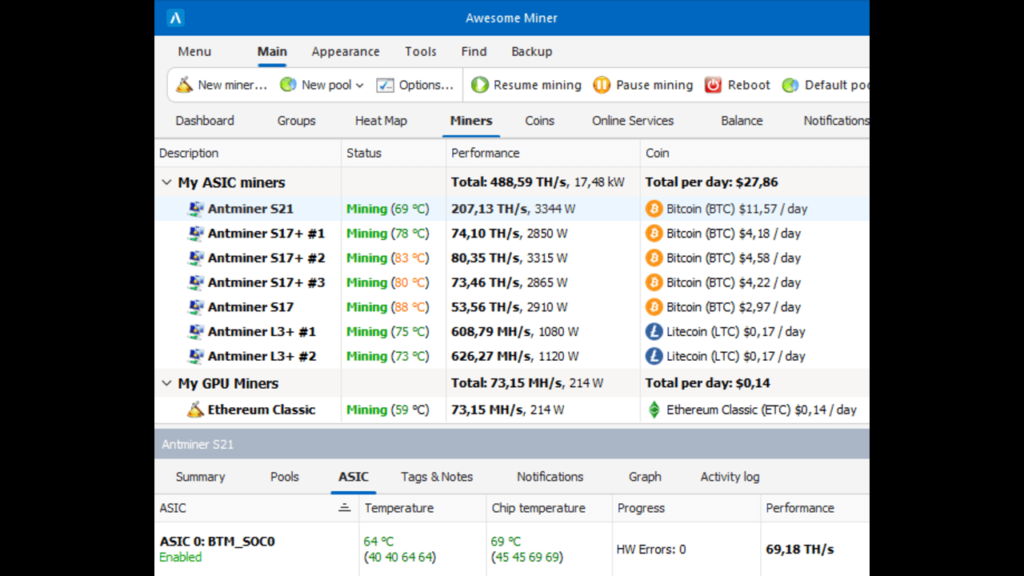Click the New miner pickaxe icon
Viewport: 1024px width, 576px height.
[x=184, y=84]
